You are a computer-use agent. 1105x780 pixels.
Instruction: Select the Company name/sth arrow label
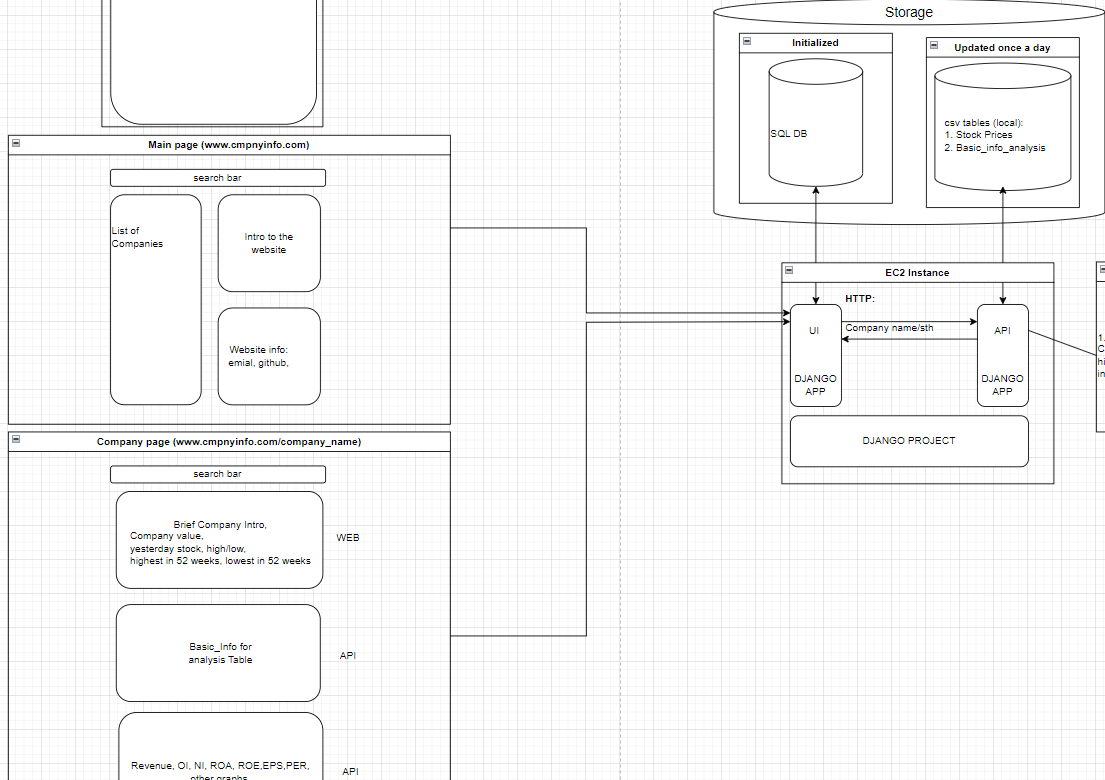889,328
